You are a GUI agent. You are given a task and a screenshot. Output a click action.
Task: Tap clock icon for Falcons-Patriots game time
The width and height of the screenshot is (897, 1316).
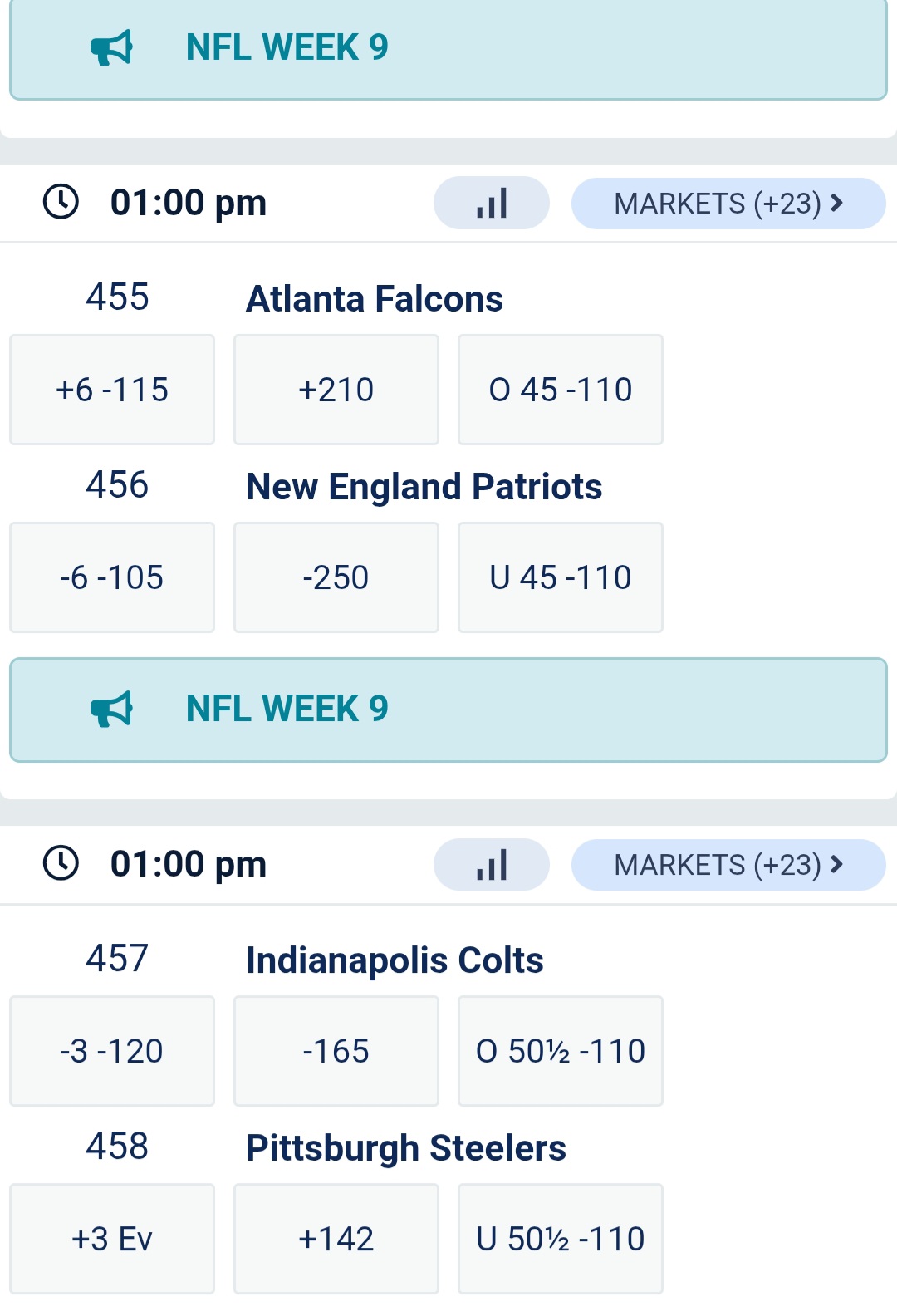pyautogui.click(x=61, y=202)
